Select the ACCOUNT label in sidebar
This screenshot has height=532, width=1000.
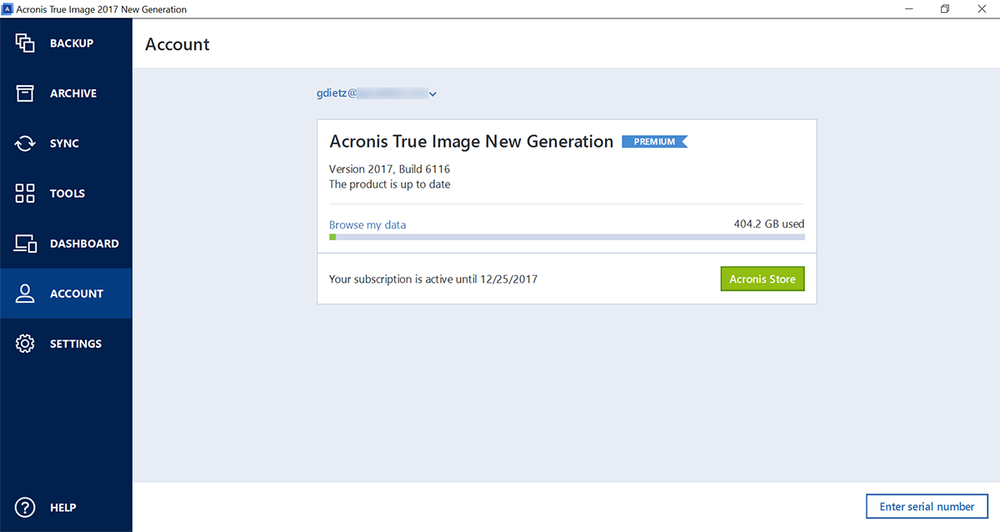(x=77, y=293)
